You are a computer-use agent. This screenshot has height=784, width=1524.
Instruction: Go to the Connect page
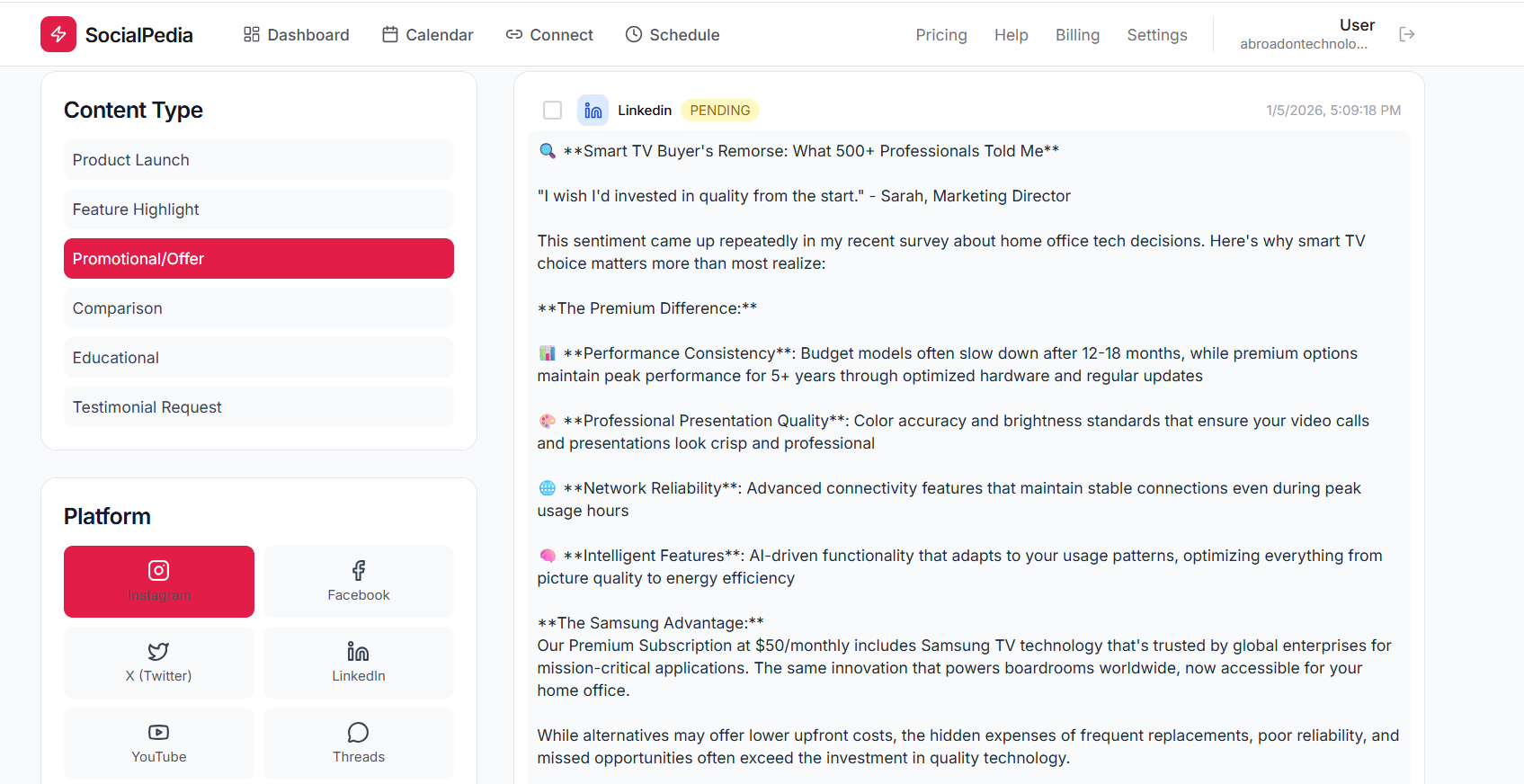(549, 34)
